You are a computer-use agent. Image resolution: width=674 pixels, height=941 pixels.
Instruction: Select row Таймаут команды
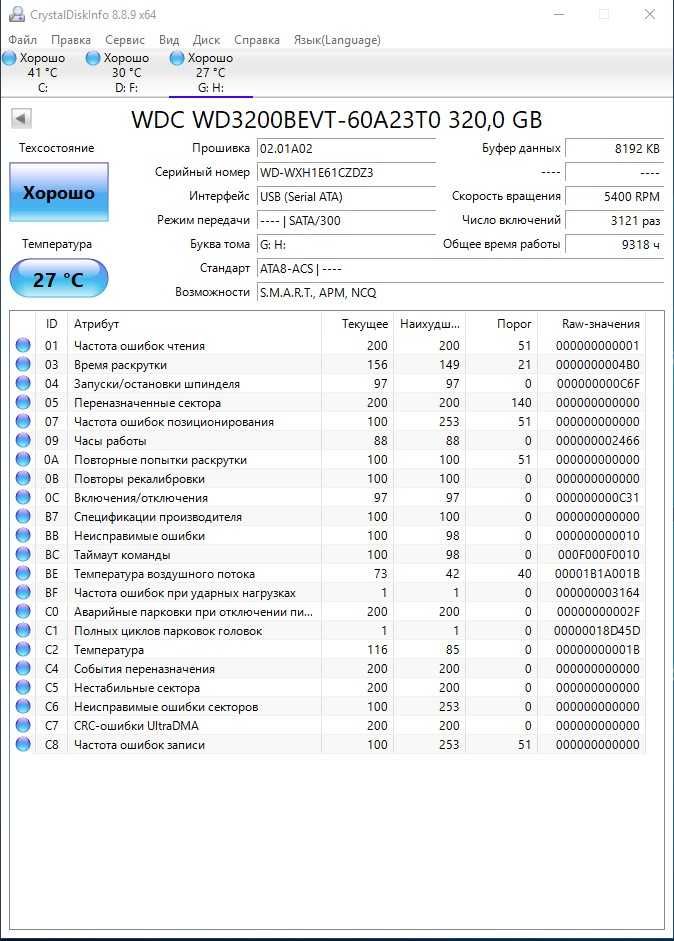point(328,555)
